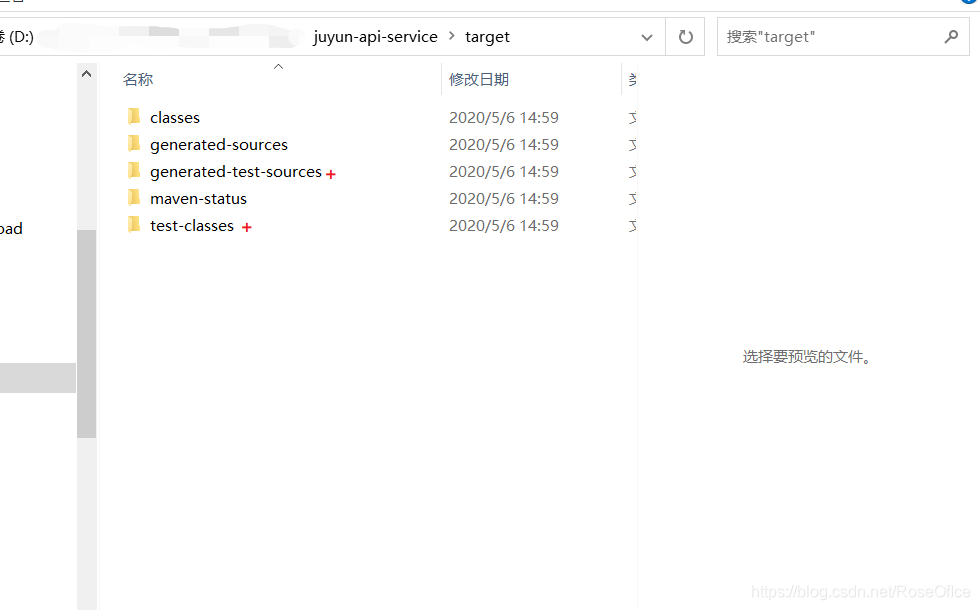Sort by the 修改日期 column header
Screen dimensions: 980x610
coord(479,79)
